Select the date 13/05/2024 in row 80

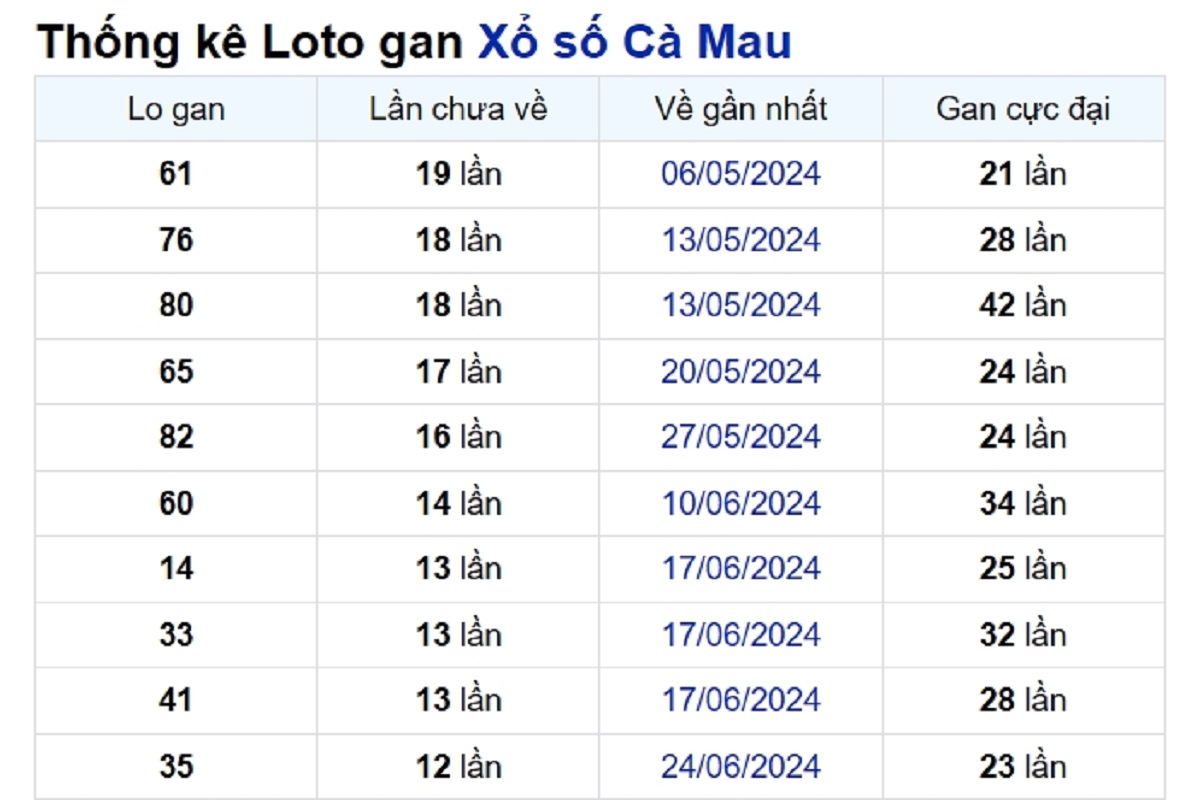pos(741,305)
